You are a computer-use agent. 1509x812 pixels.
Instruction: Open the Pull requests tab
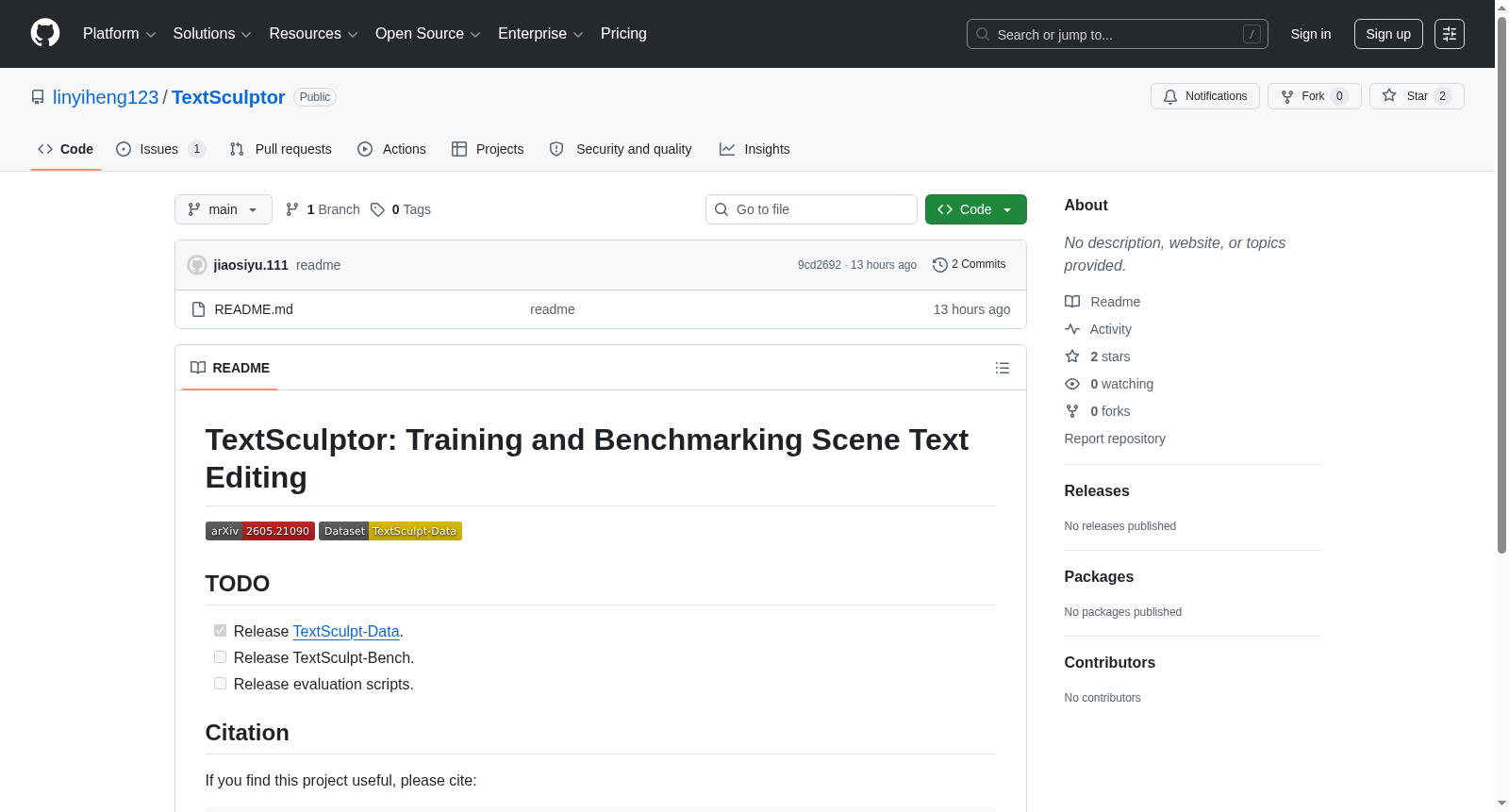click(x=281, y=149)
